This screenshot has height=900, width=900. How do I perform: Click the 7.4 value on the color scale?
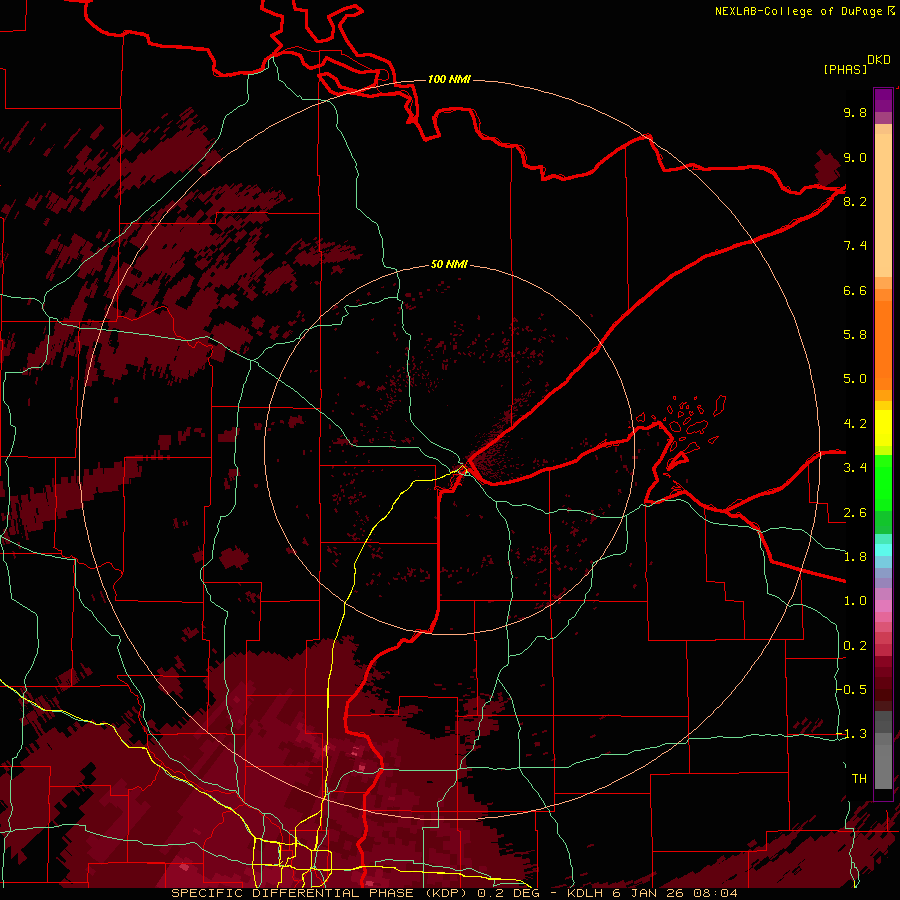pyautogui.click(x=855, y=246)
